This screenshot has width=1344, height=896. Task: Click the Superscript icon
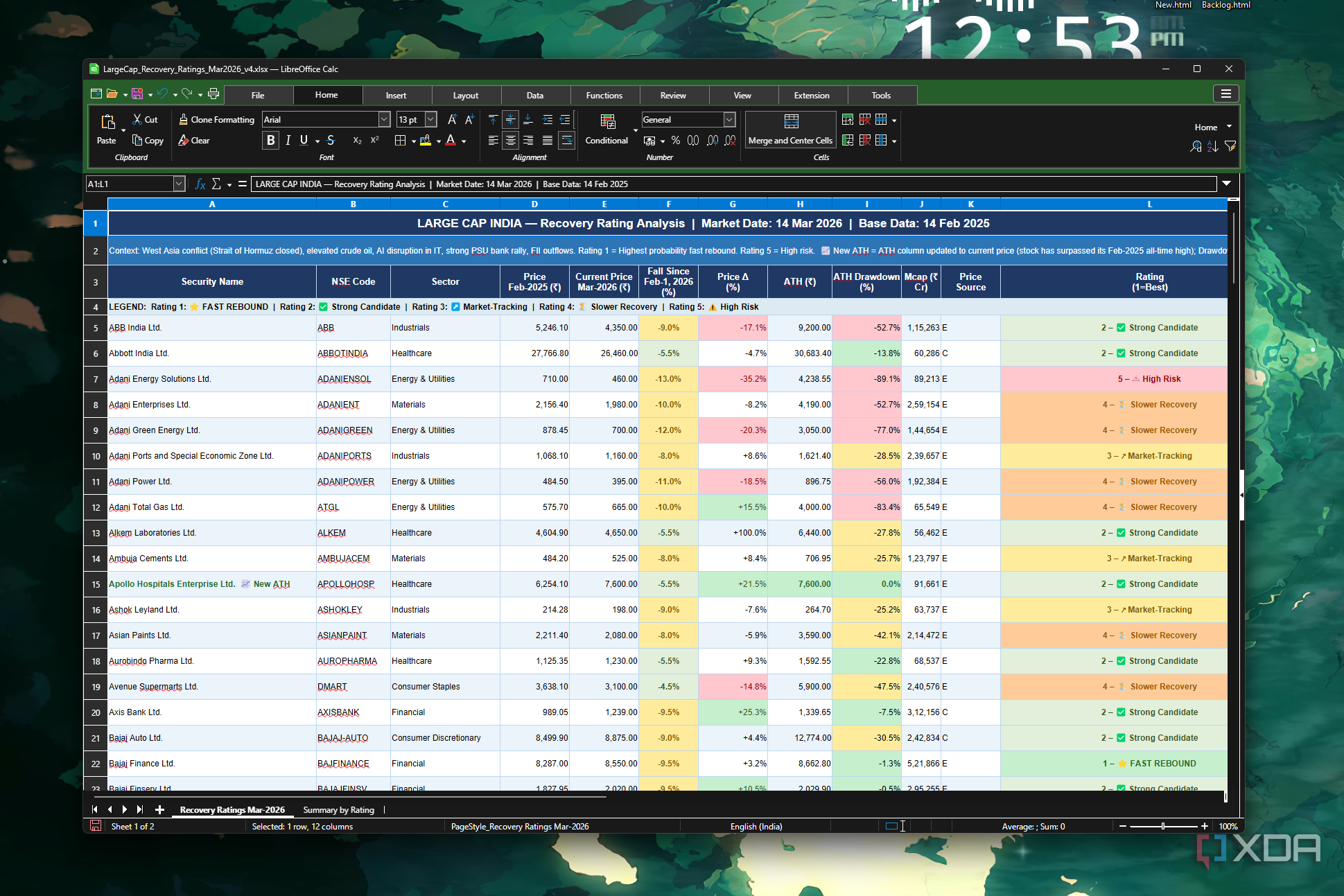pyautogui.click(x=375, y=140)
